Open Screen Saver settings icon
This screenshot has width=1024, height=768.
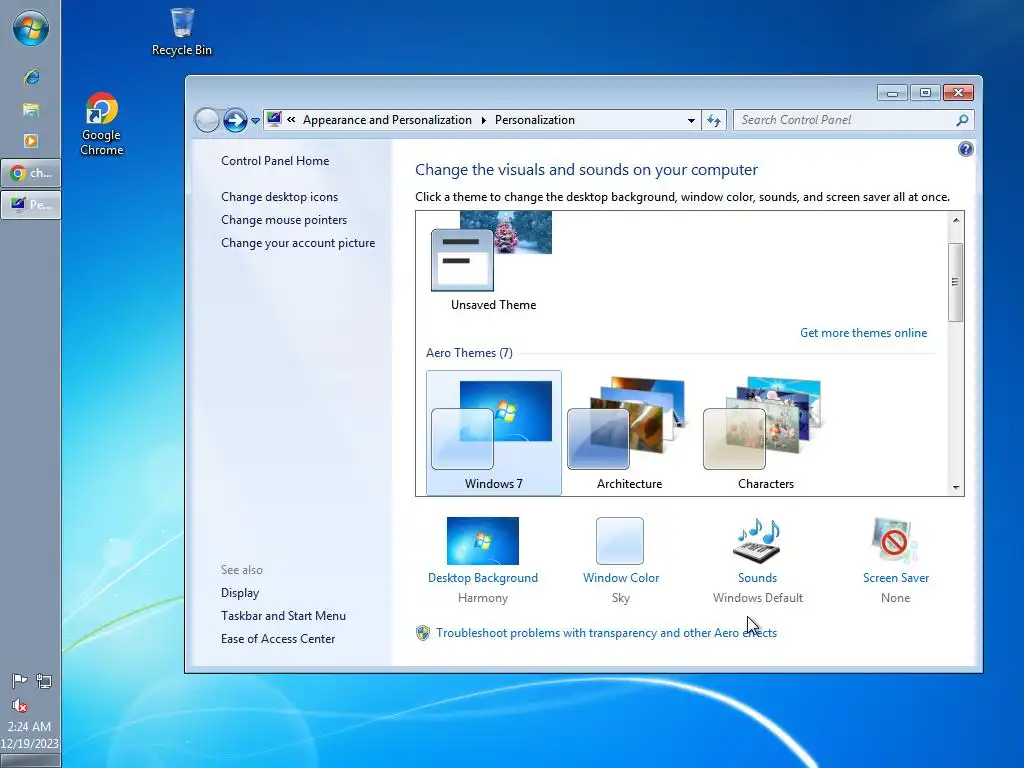click(895, 541)
